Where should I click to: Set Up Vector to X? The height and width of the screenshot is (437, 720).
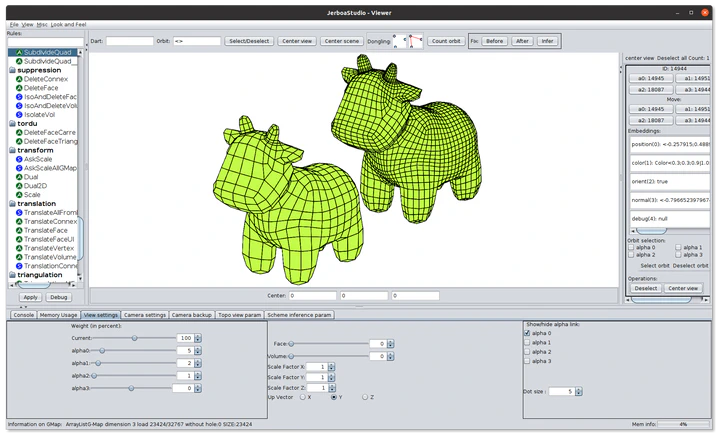pyautogui.click(x=303, y=397)
